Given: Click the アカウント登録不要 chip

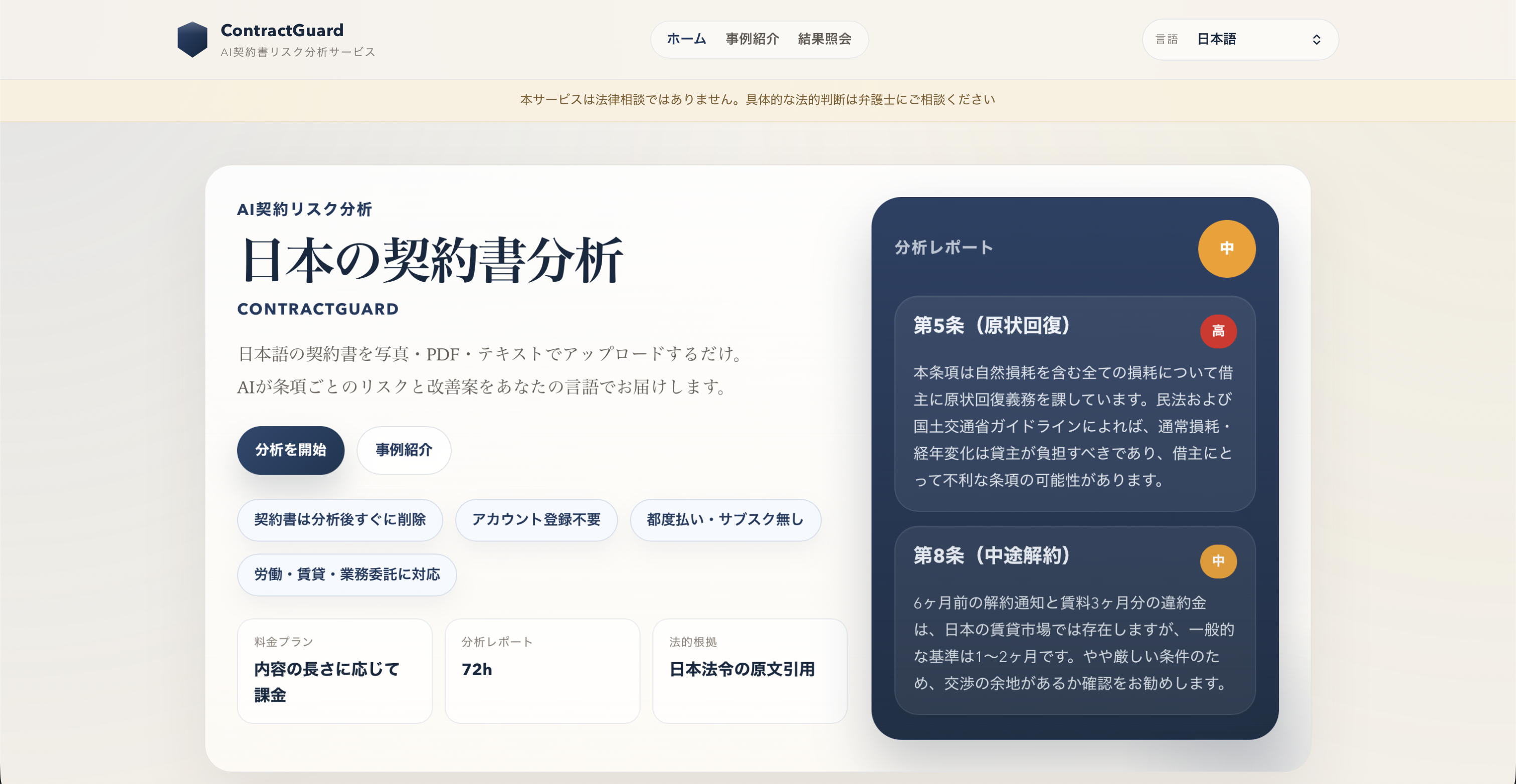Looking at the screenshot, I should (x=535, y=520).
